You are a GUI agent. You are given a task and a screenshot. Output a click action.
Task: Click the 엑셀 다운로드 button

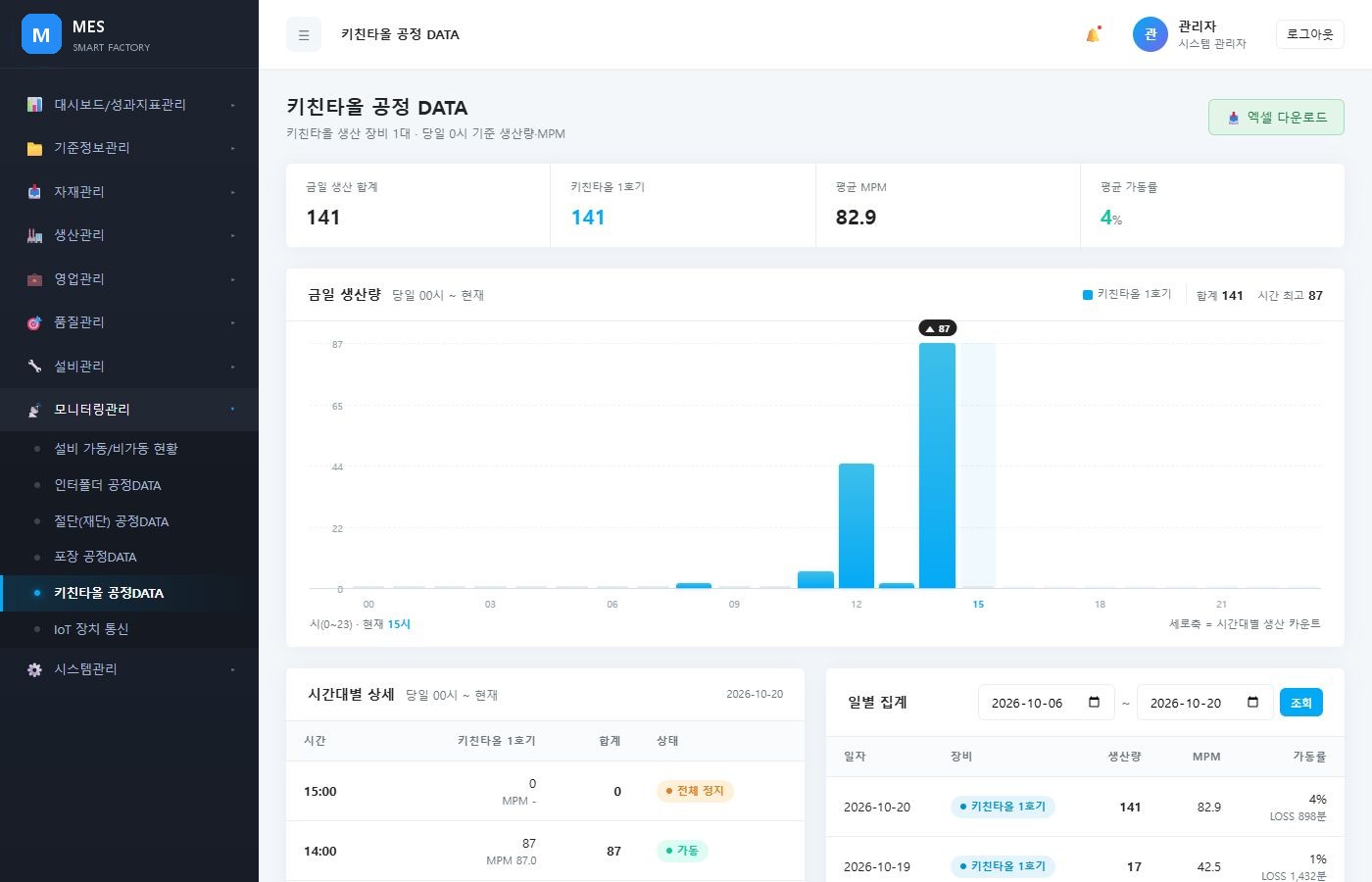(1276, 118)
